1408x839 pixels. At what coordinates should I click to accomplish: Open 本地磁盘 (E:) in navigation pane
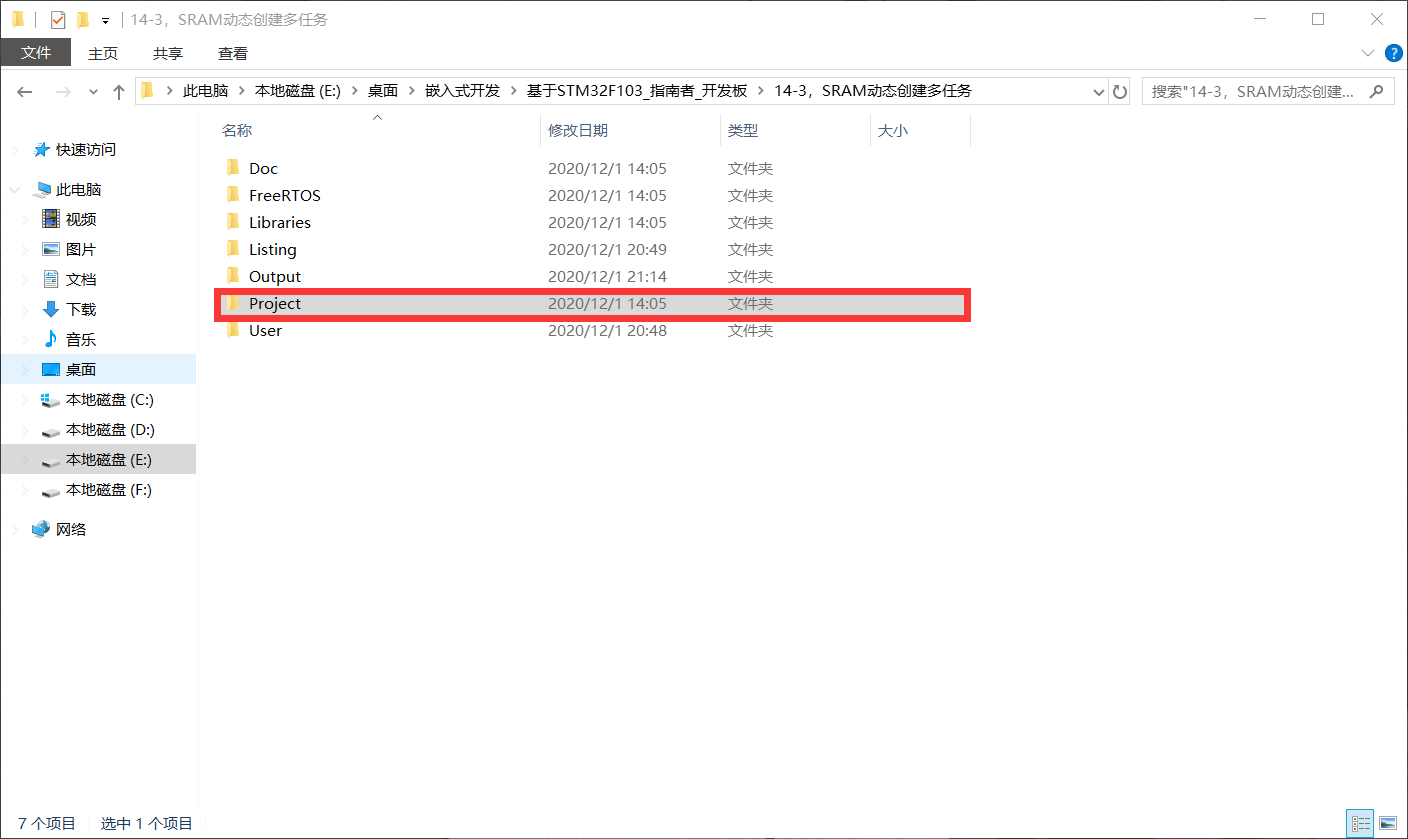110,459
